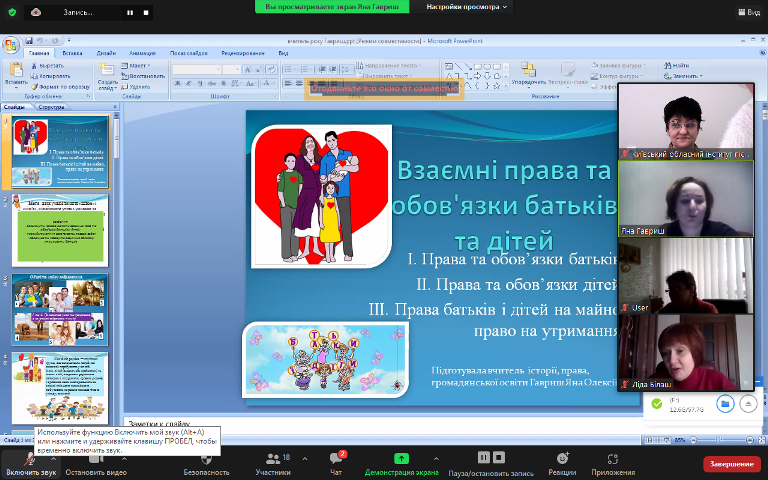Viewport: 768px width, 480px height.
Task: Select slide 4 thumbnail in slide panel
Action: (x=60, y=388)
